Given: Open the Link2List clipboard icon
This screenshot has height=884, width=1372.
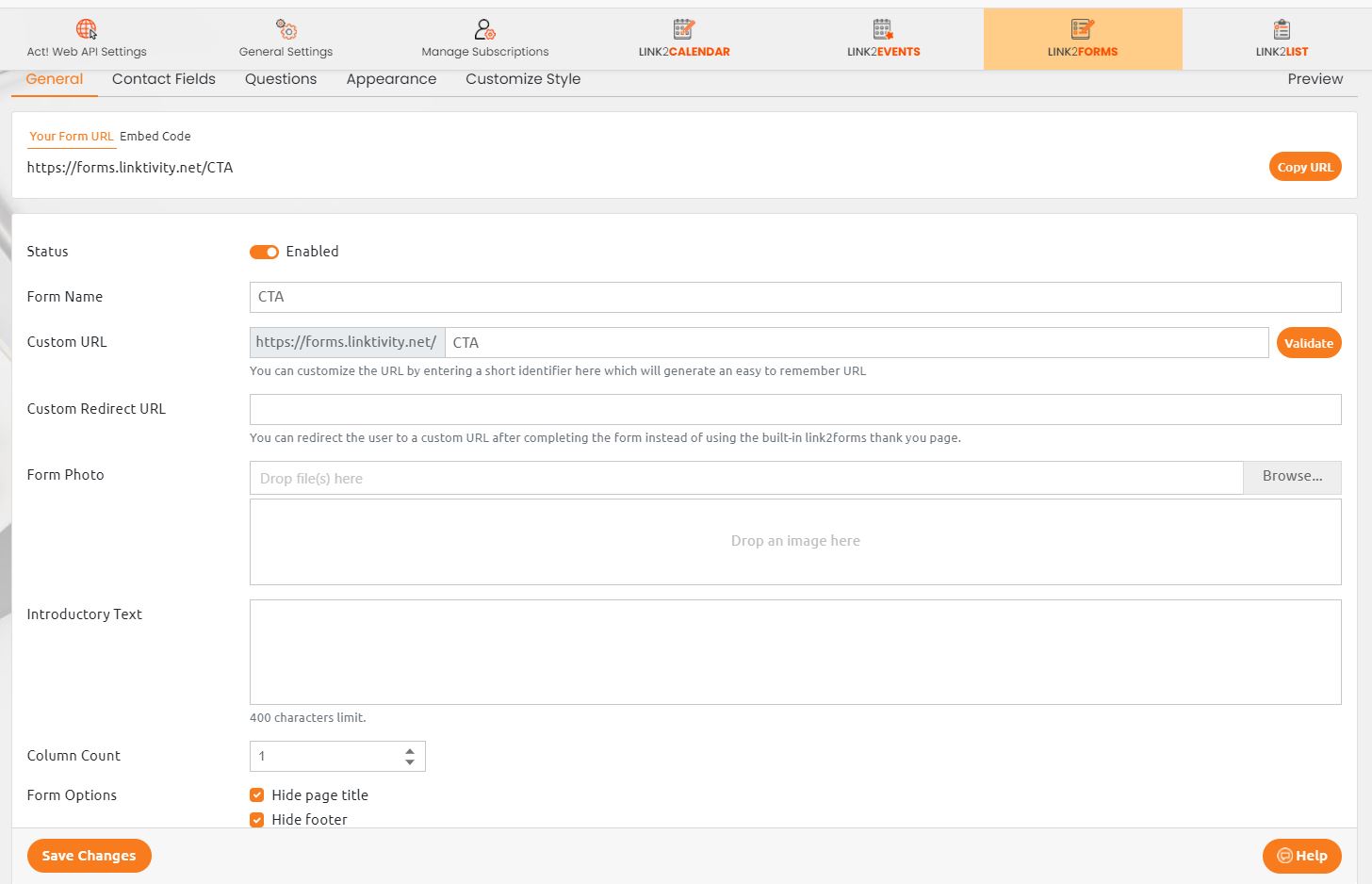Looking at the screenshot, I should (1282, 29).
